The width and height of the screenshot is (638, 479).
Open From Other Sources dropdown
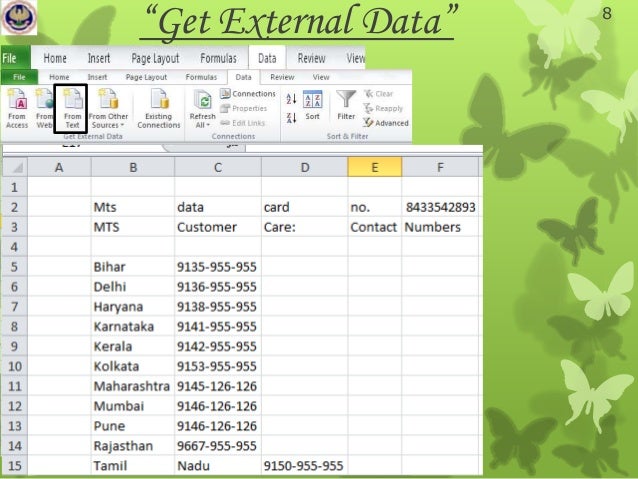pyautogui.click(x=108, y=109)
